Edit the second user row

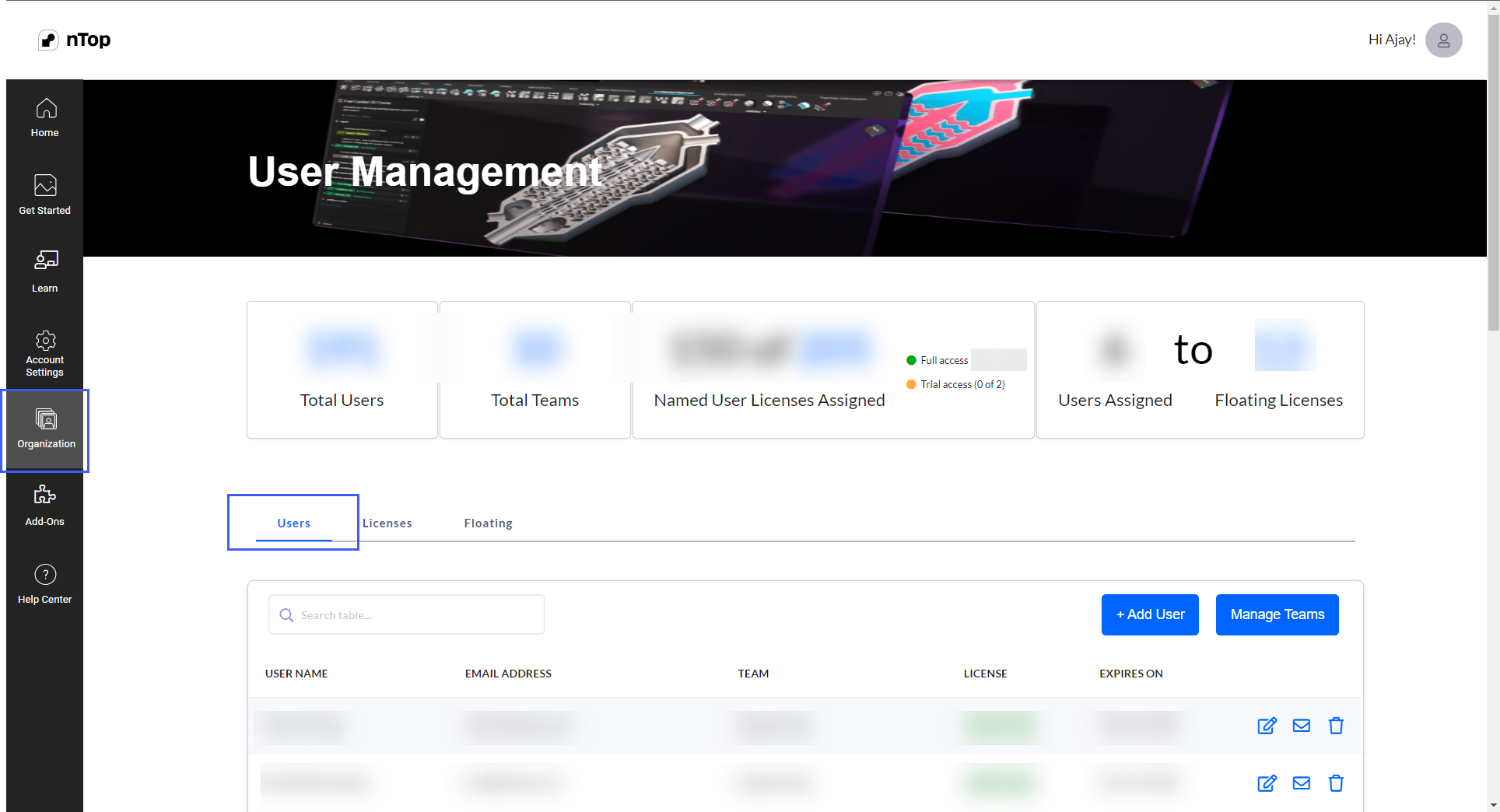1267,783
